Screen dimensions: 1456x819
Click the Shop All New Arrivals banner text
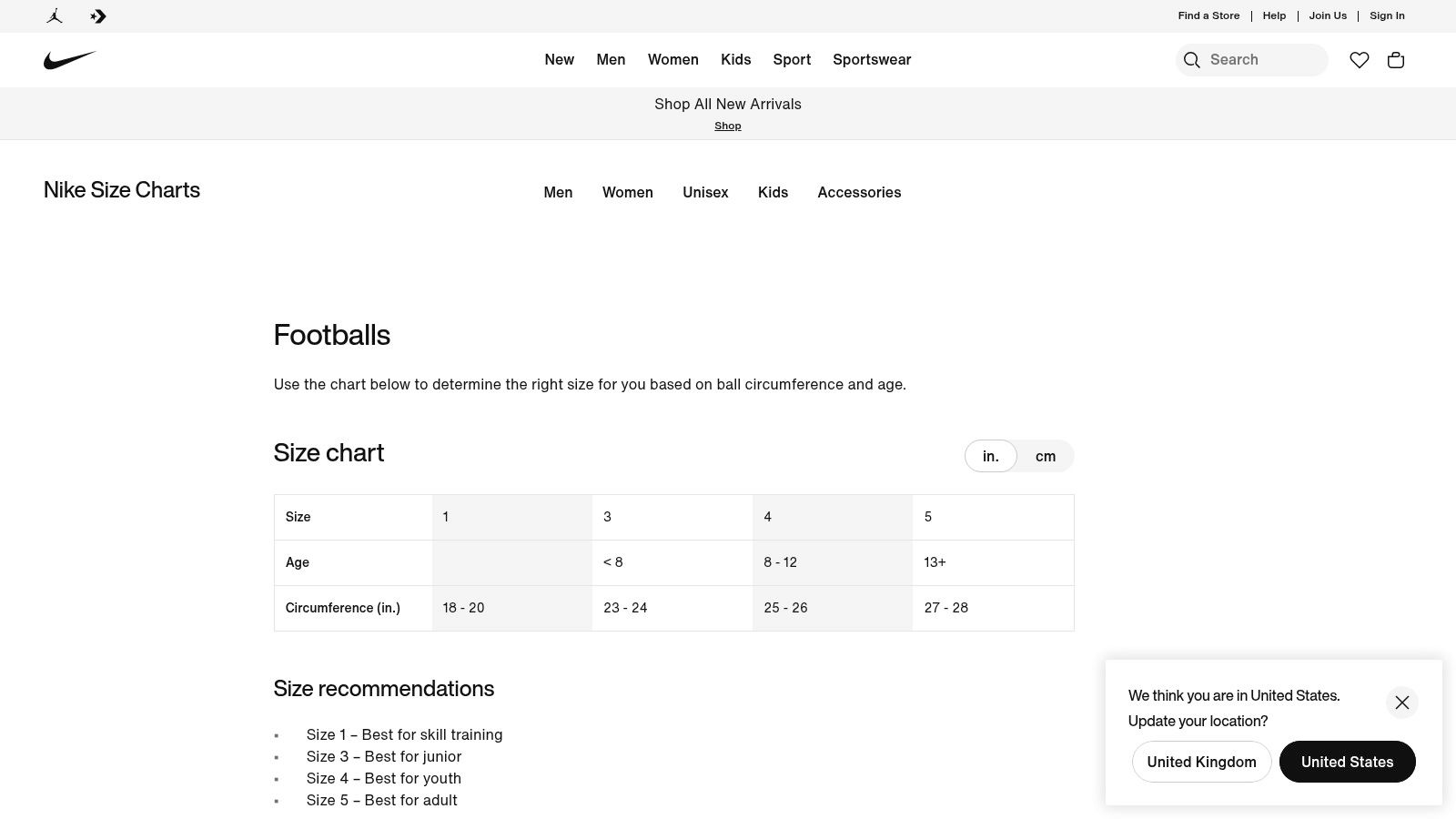click(x=727, y=104)
